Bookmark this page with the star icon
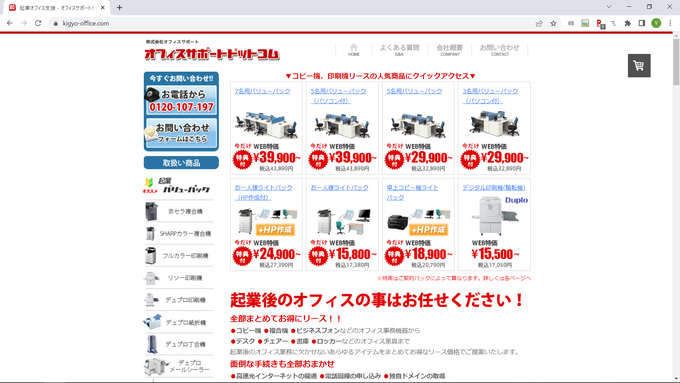 [x=553, y=23]
